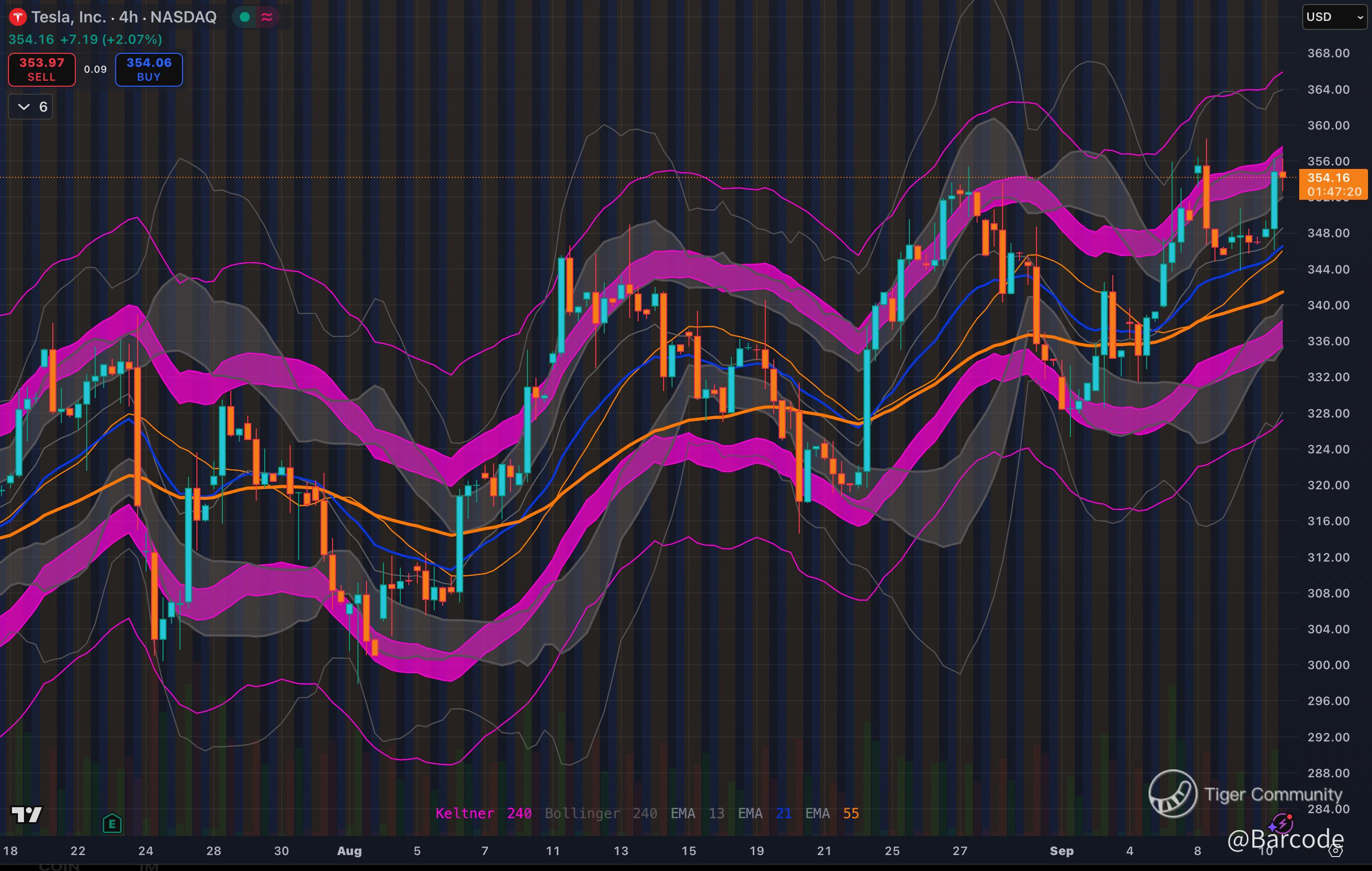Click the TradingView logo
This screenshot has width=1372, height=871.
27,815
